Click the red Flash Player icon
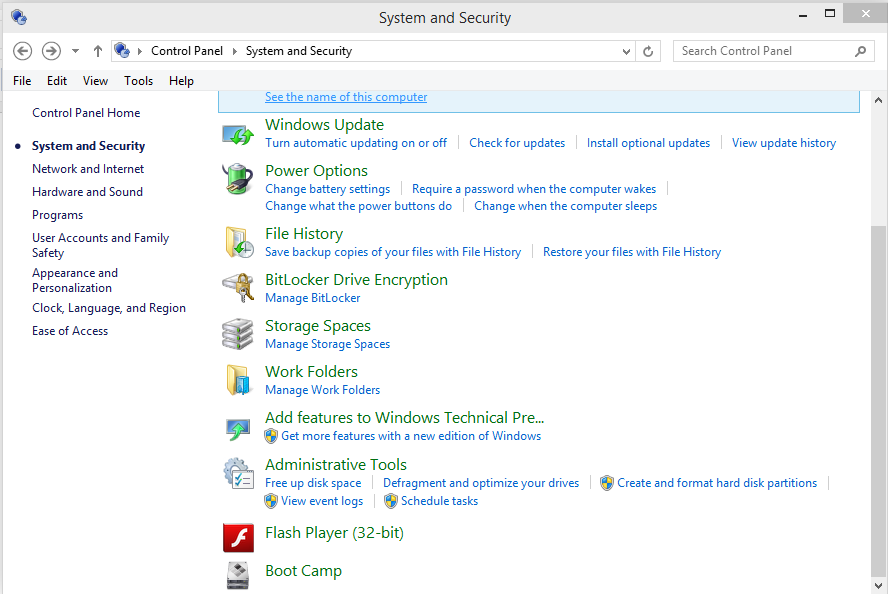 pyautogui.click(x=238, y=537)
